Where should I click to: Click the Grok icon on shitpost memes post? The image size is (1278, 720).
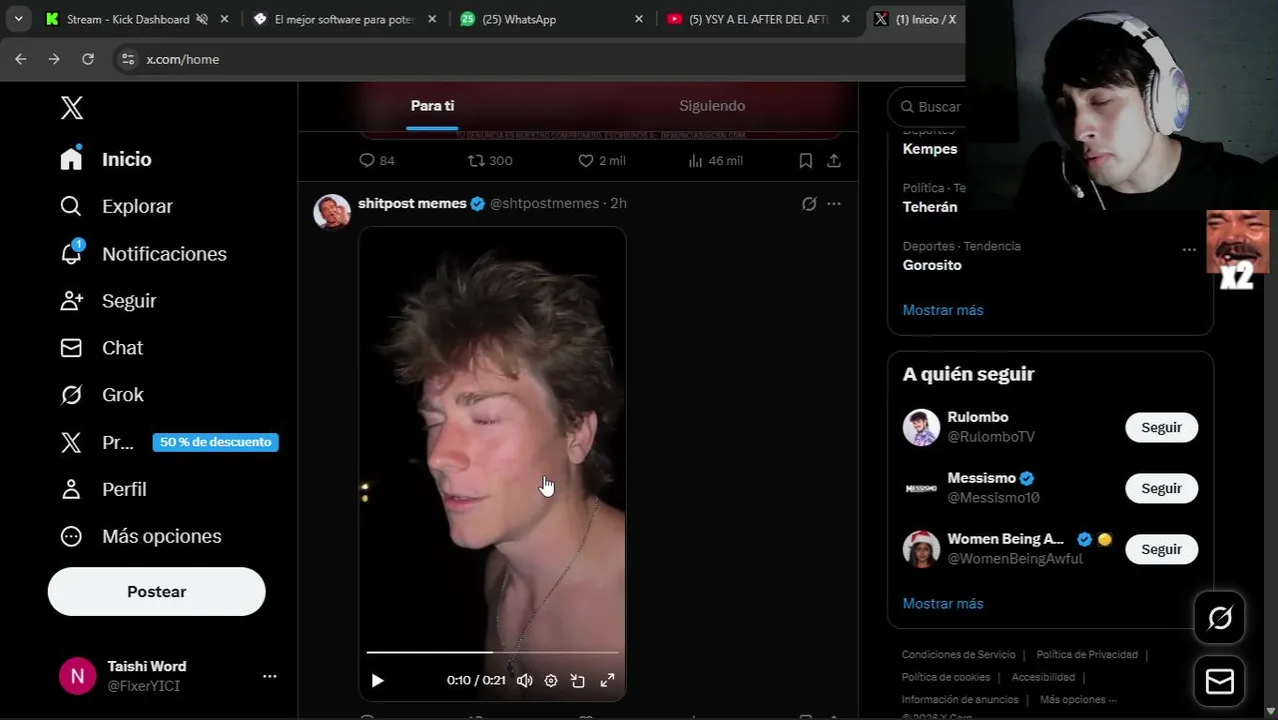pos(809,204)
